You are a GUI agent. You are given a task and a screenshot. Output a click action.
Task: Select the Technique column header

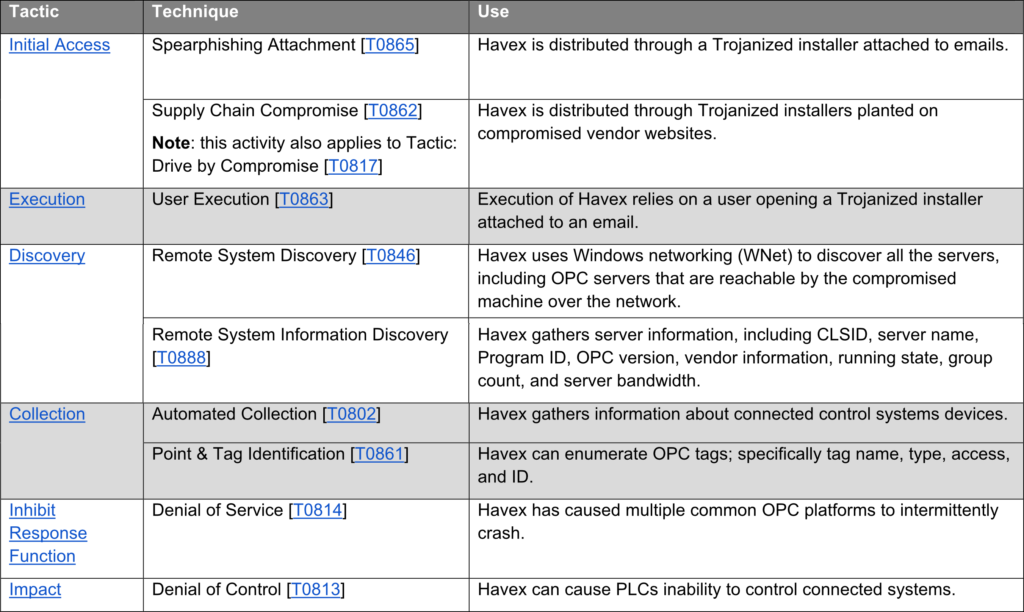(306, 16)
